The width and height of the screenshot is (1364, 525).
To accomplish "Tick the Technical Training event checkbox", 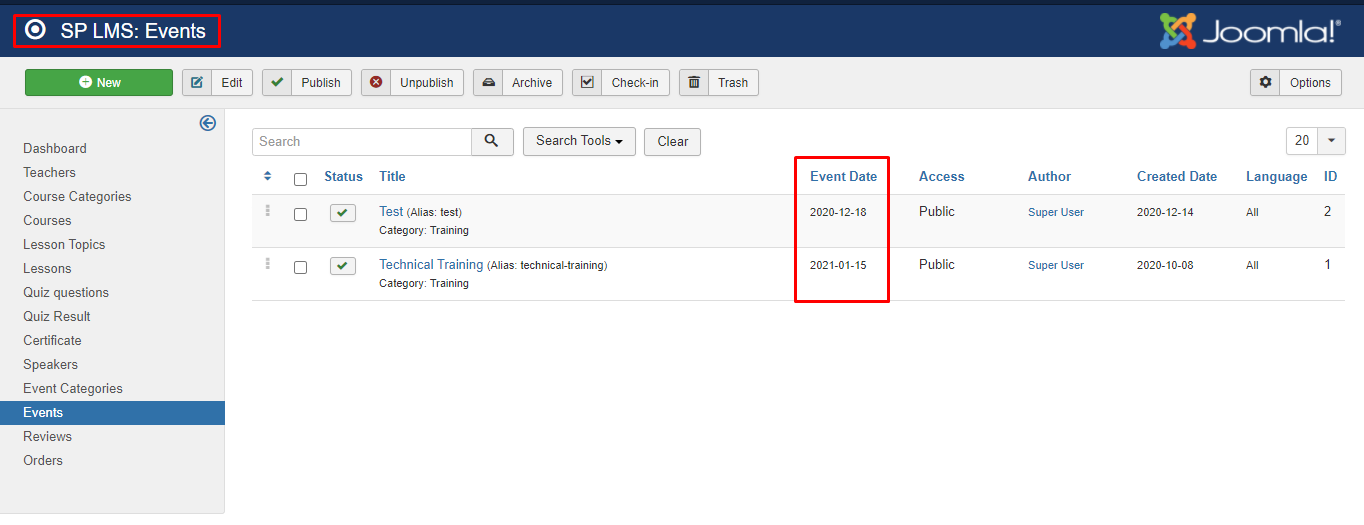I will tap(300, 267).
